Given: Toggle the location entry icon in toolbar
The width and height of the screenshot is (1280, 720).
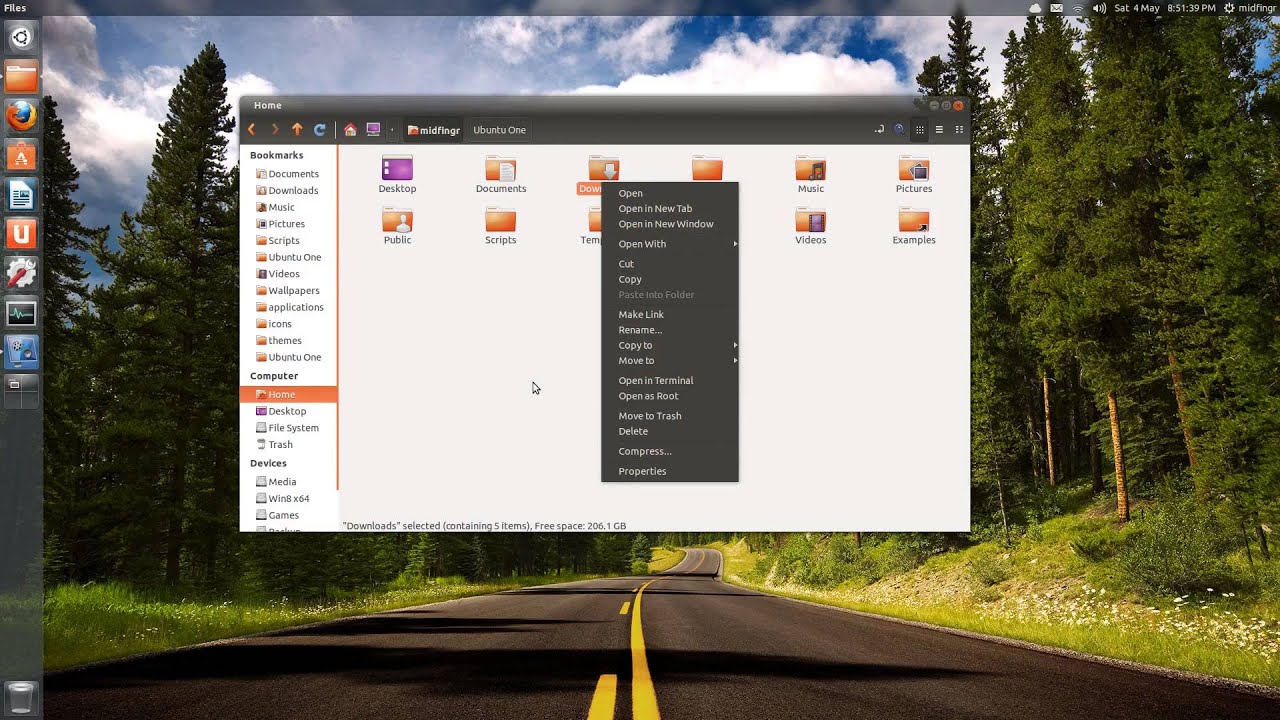Looking at the screenshot, I should point(879,130).
